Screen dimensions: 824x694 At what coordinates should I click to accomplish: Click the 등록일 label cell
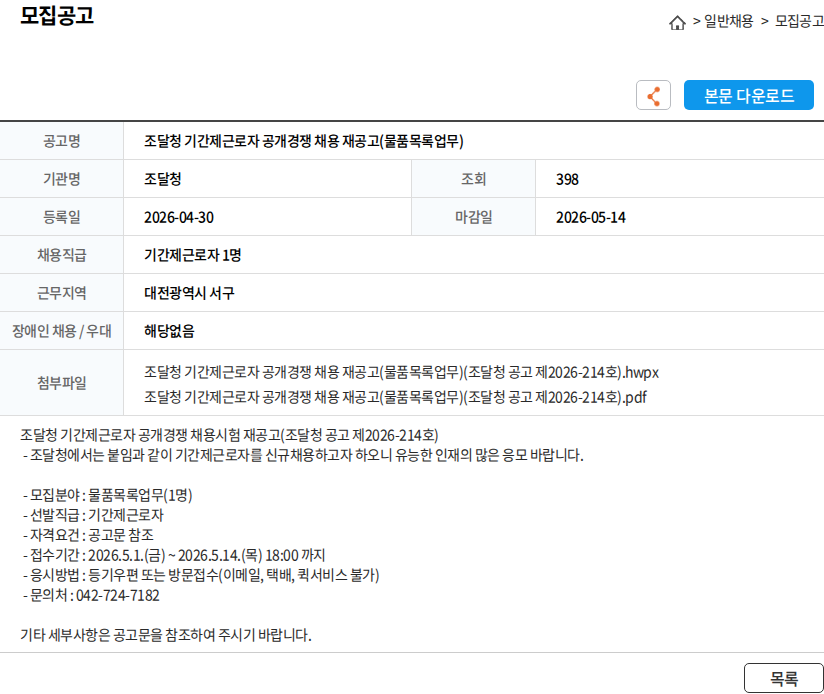[61, 217]
